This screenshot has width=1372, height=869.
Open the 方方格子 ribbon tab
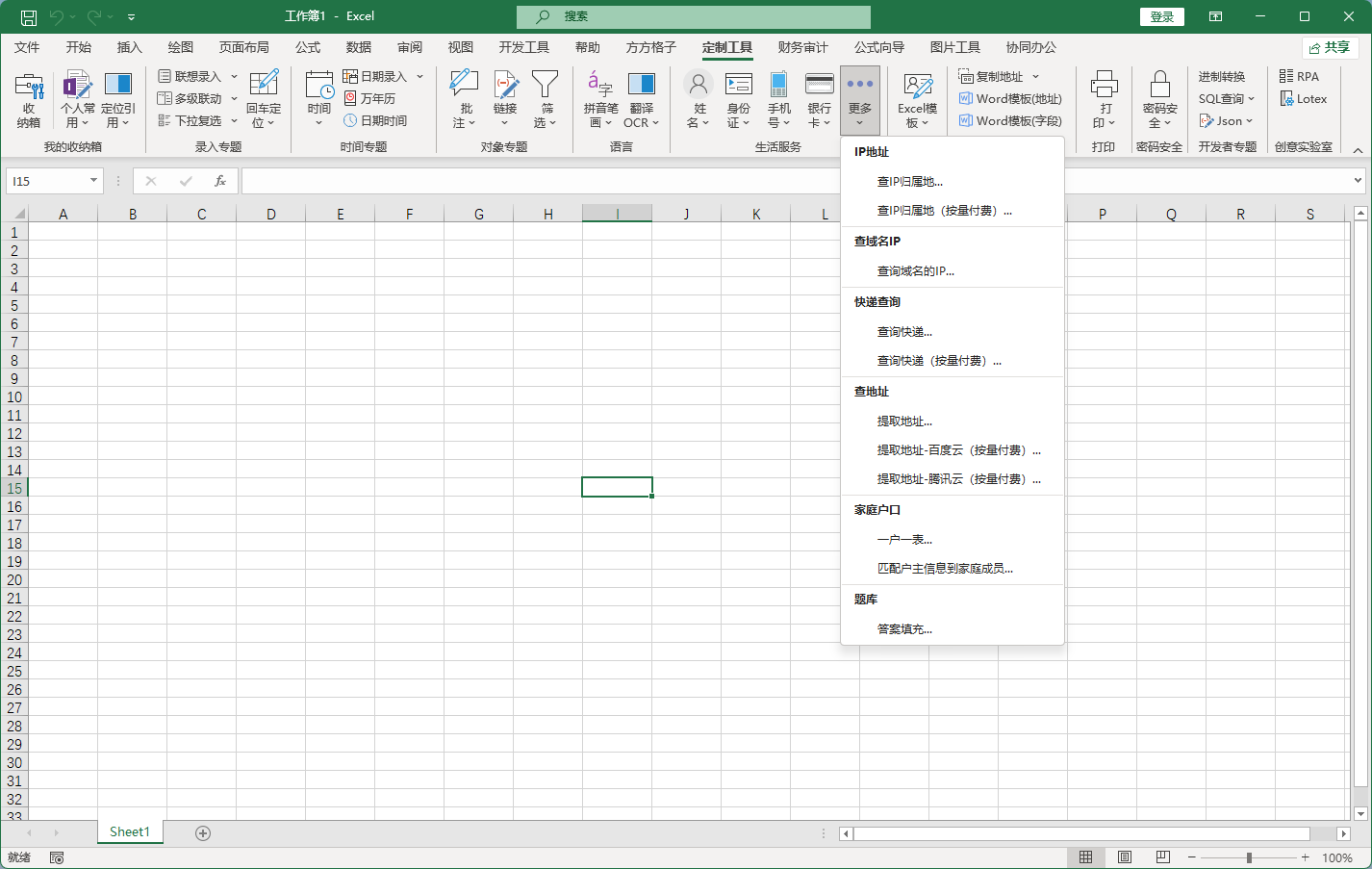pyautogui.click(x=650, y=47)
